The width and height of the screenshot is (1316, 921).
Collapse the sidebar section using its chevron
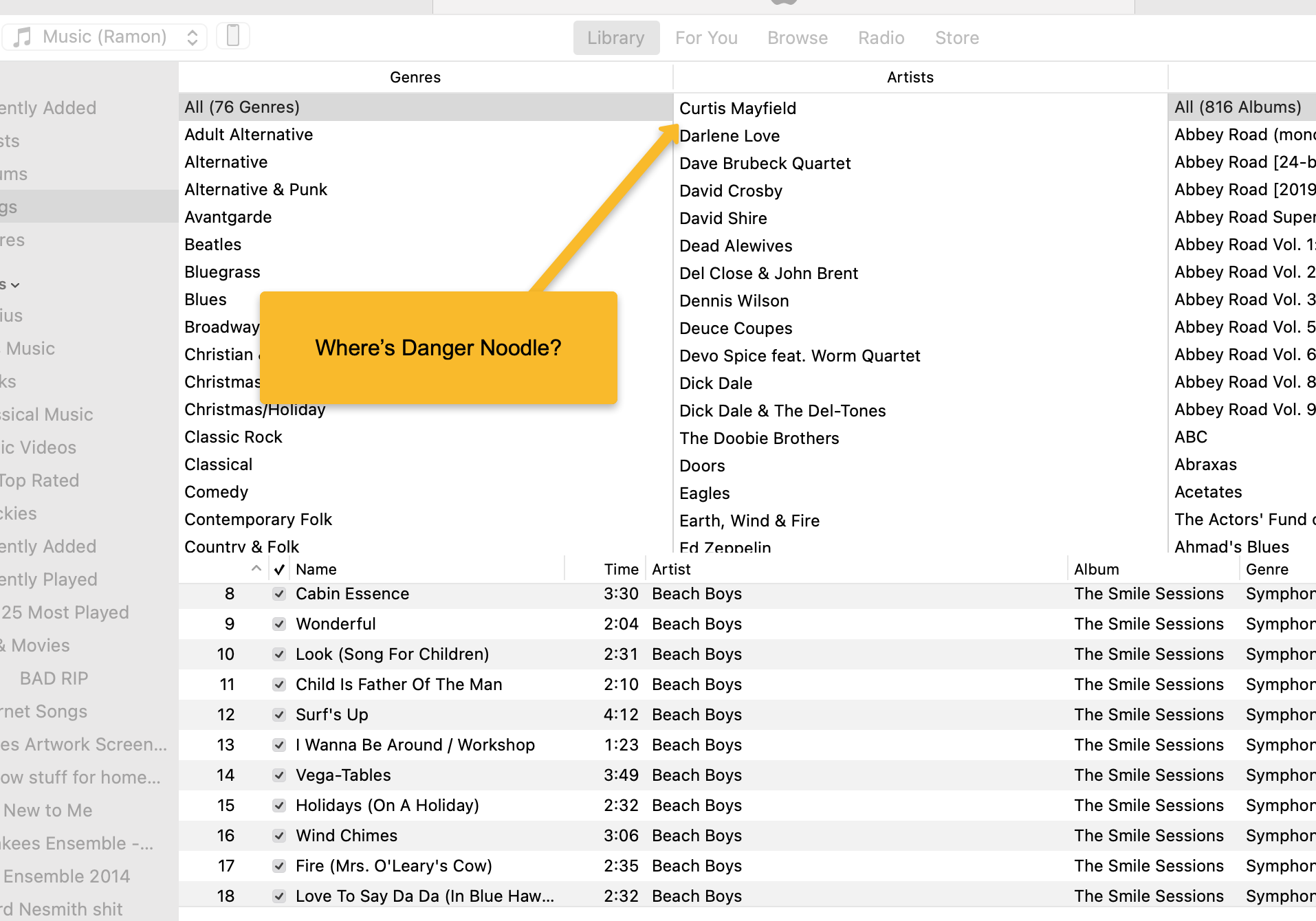tap(15, 285)
